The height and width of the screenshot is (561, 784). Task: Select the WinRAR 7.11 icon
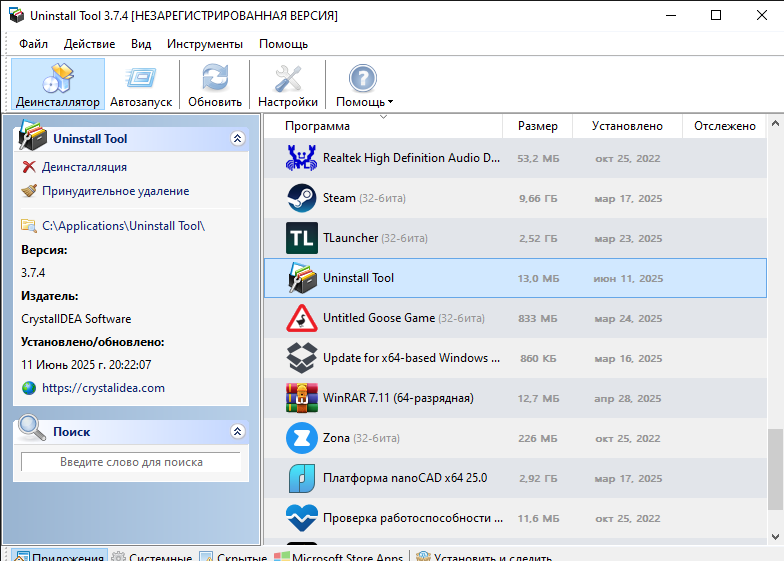pos(302,398)
